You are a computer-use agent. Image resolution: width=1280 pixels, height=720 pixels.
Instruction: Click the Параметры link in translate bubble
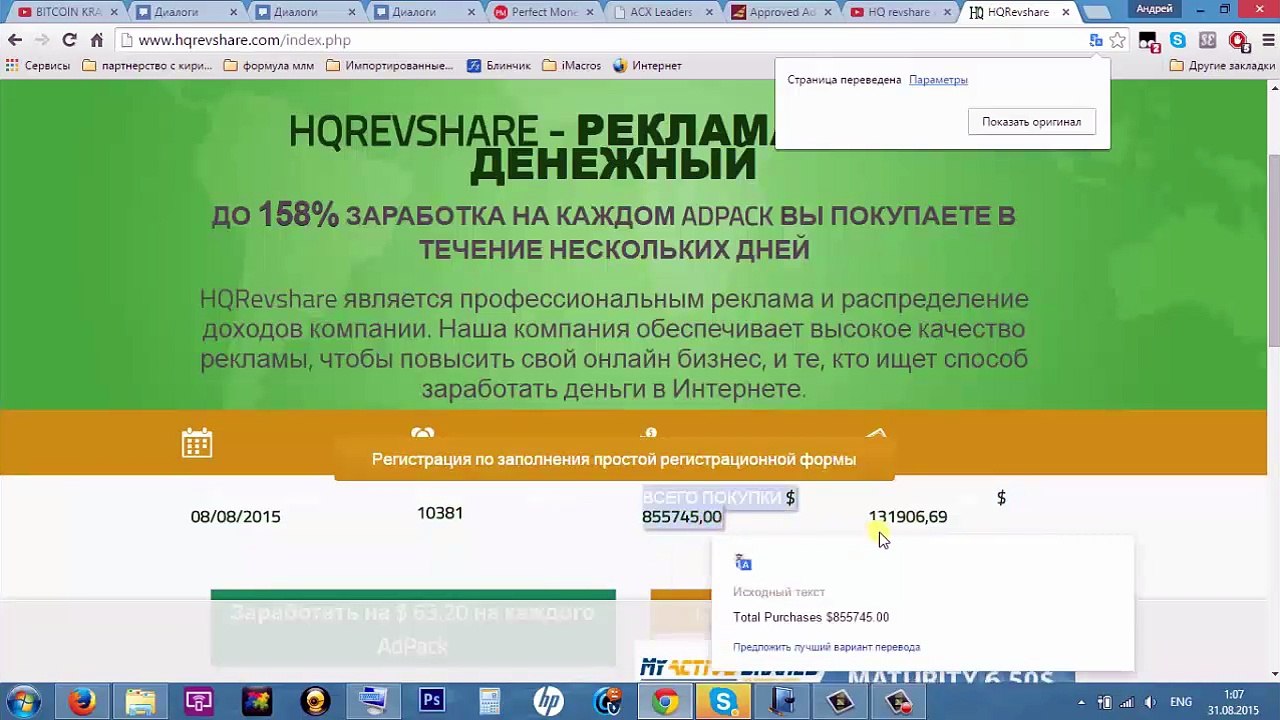click(x=938, y=80)
